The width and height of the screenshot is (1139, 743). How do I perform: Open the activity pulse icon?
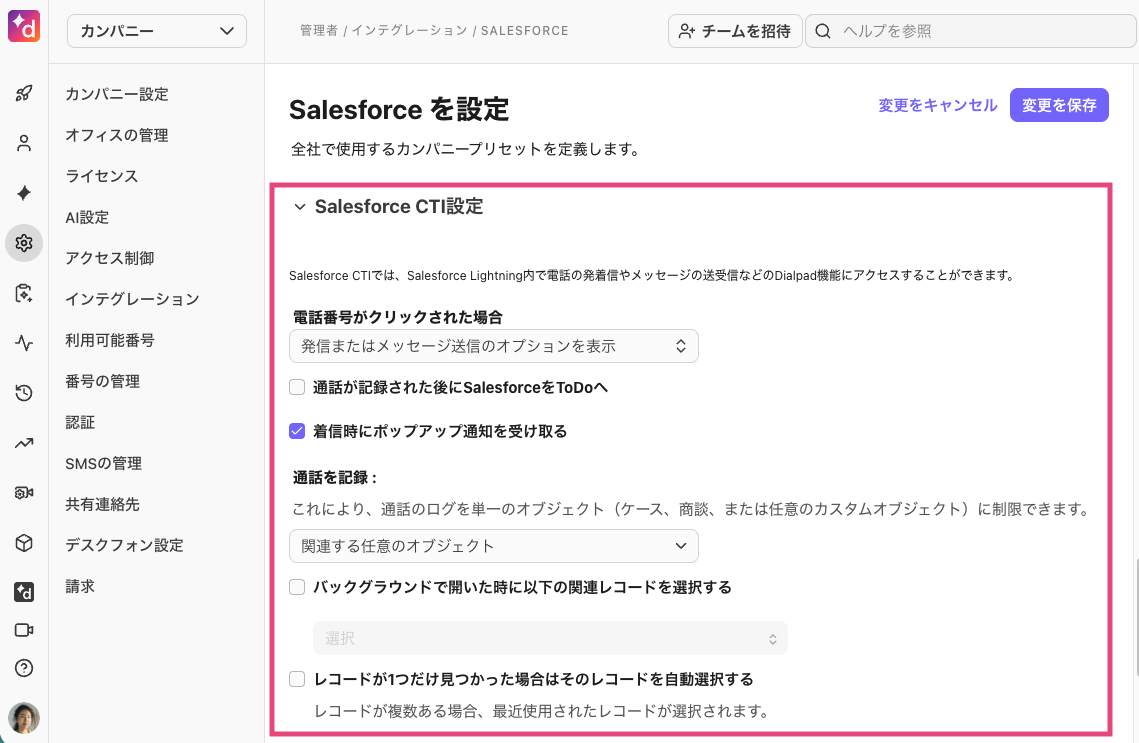click(x=23, y=343)
